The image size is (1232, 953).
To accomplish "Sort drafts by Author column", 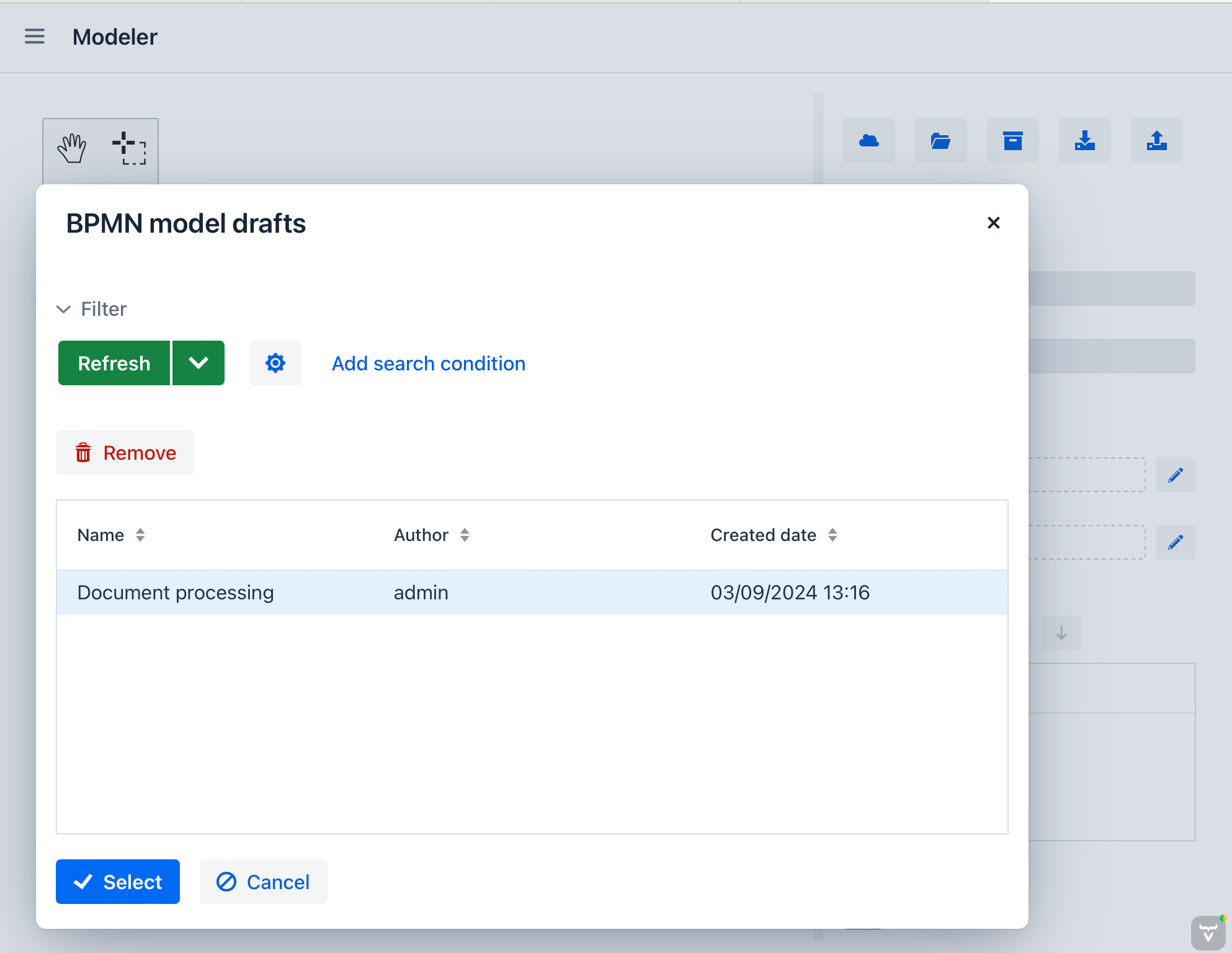I will (465, 535).
